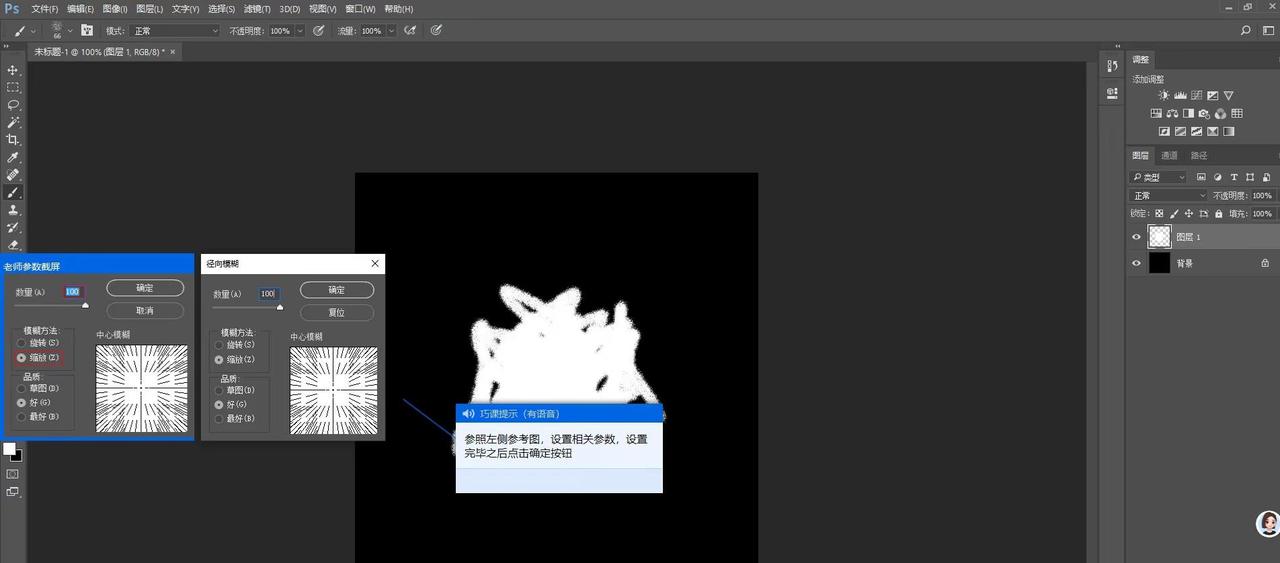Select the Brush tool in the toolbox
1280x563 pixels.
pos(13,192)
